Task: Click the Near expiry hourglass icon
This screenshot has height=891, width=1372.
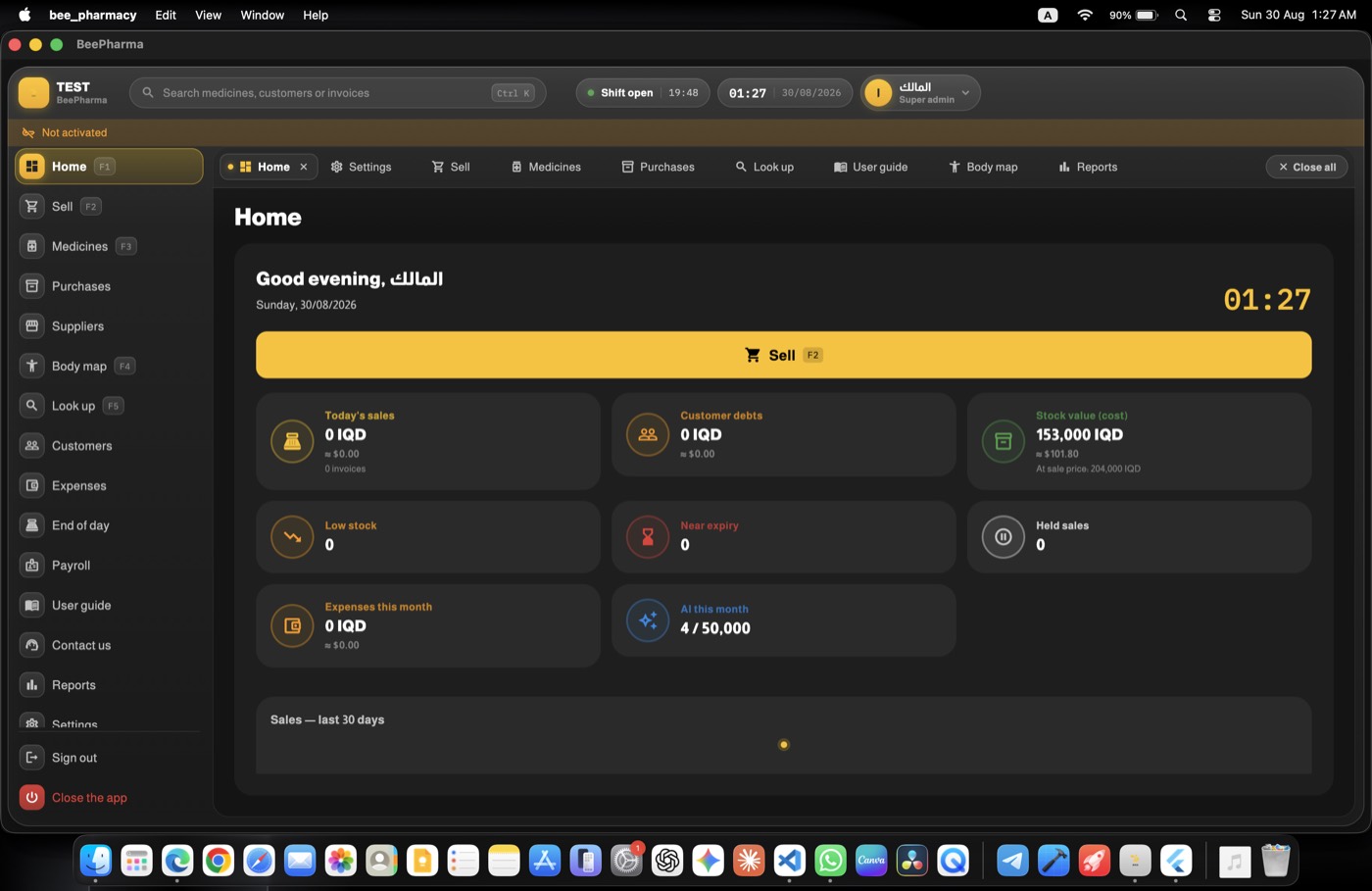Action: click(x=648, y=536)
